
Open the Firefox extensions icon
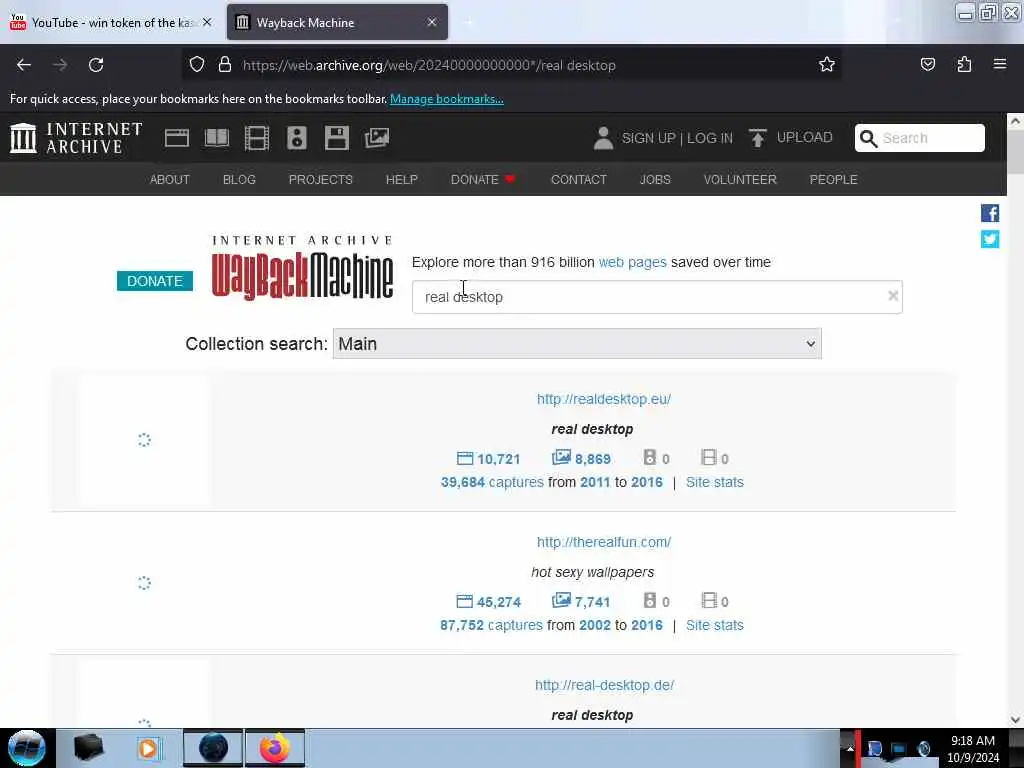(x=964, y=64)
